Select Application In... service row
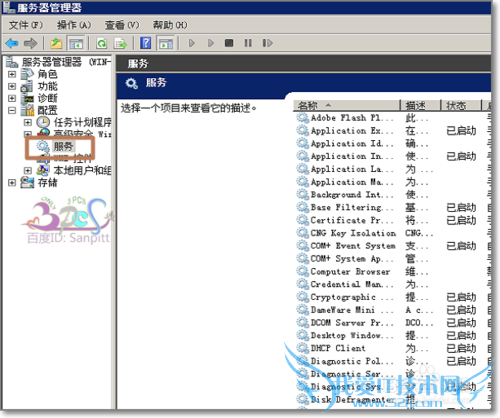The height and width of the screenshot is (418, 500). point(393,156)
